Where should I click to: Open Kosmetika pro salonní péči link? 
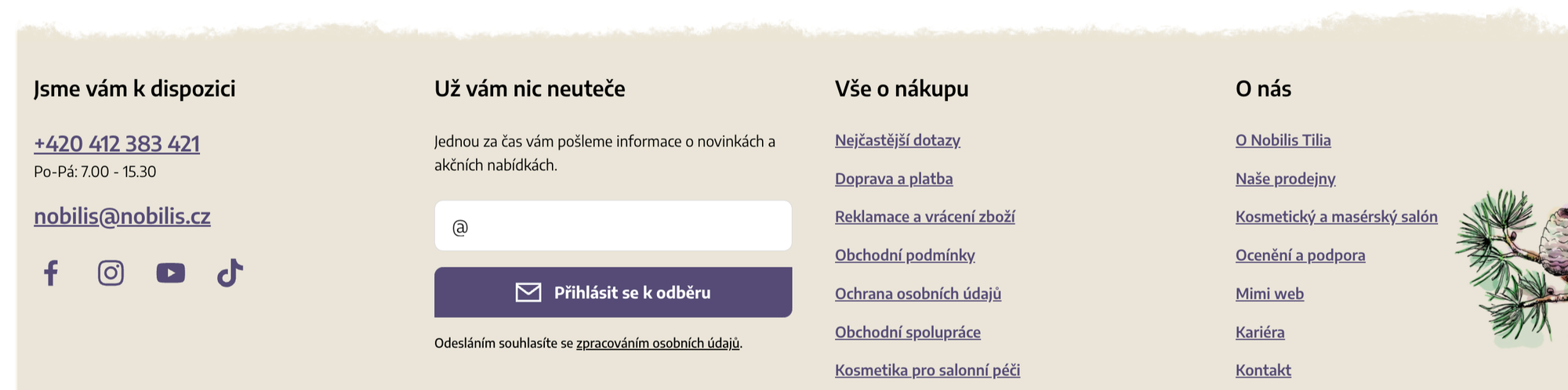[x=927, y=370]
